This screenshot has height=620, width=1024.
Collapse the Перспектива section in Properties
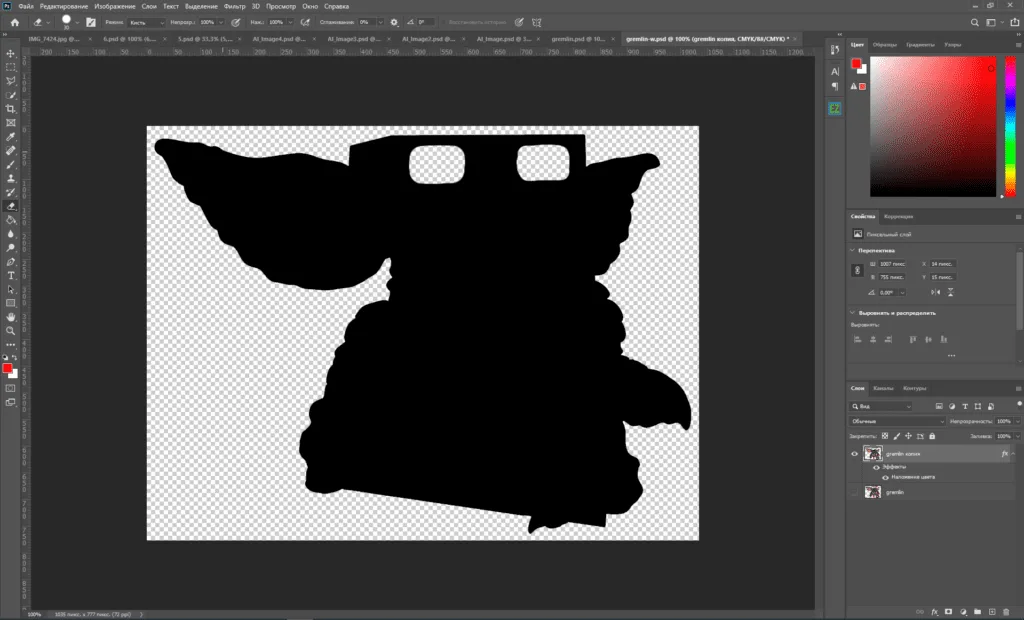(x=853, y=250)
